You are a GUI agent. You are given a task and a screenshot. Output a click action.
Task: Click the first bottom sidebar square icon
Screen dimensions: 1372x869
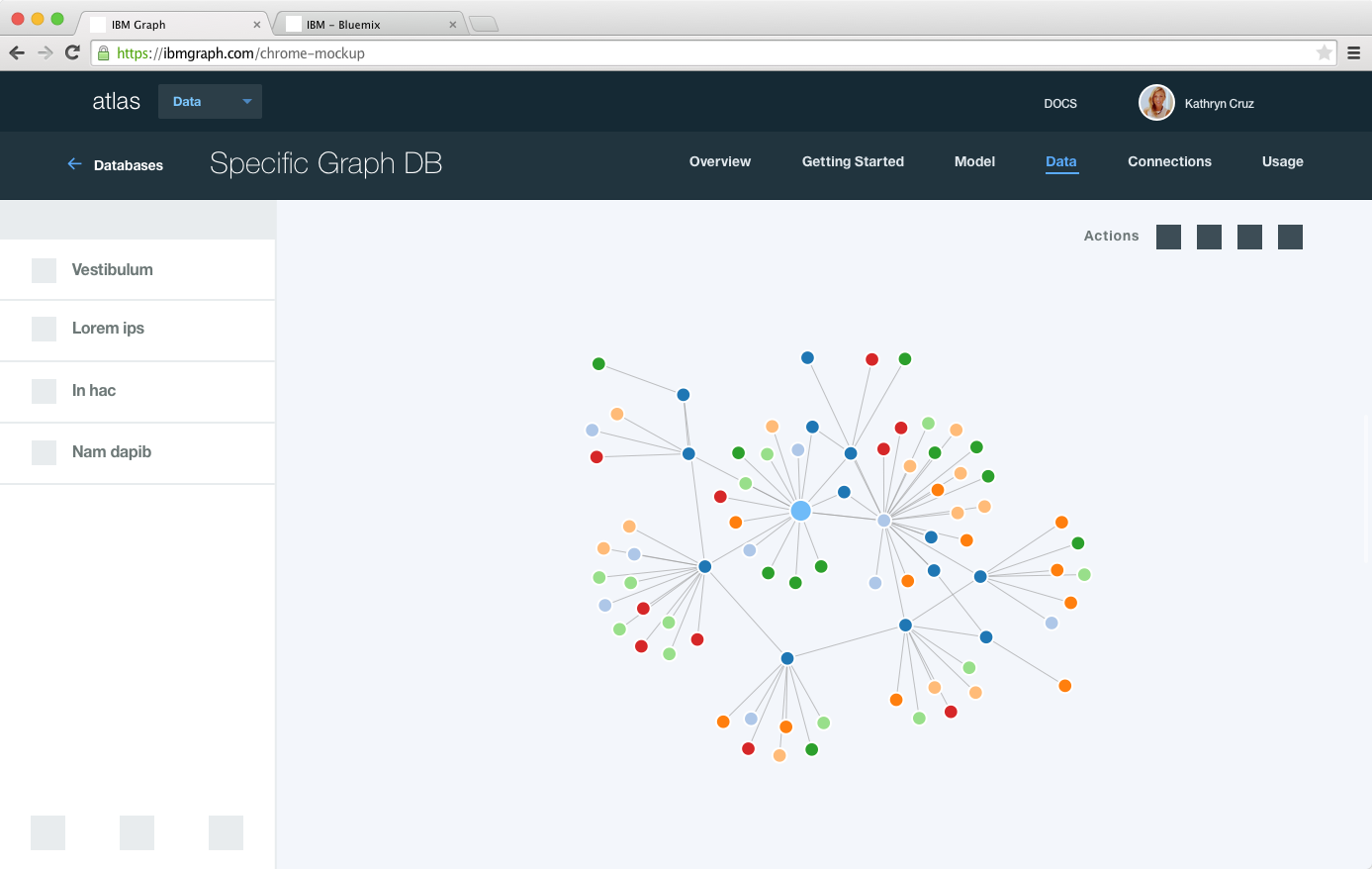tap(47, 832)
